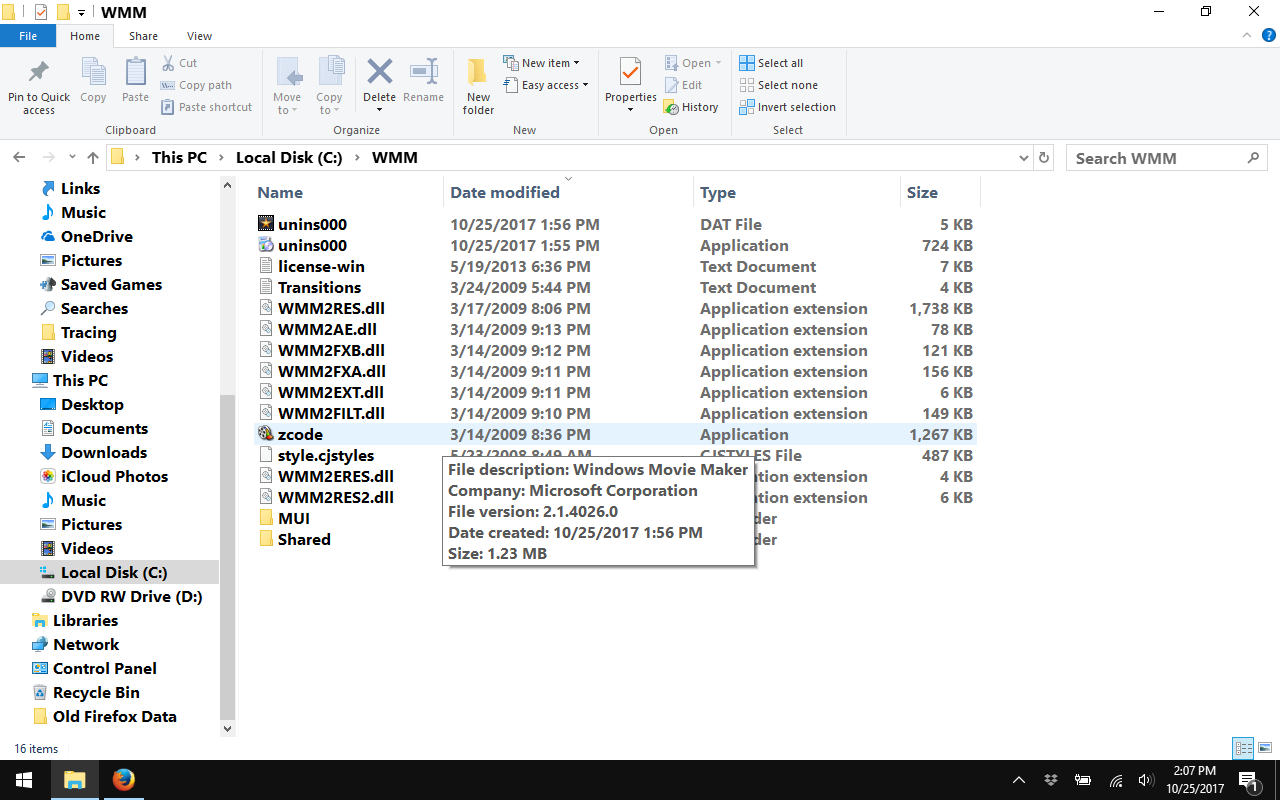The height and width of the screenshot is (800, 1280).
Task: Click the New folder icon
Action: click(478, 72)
